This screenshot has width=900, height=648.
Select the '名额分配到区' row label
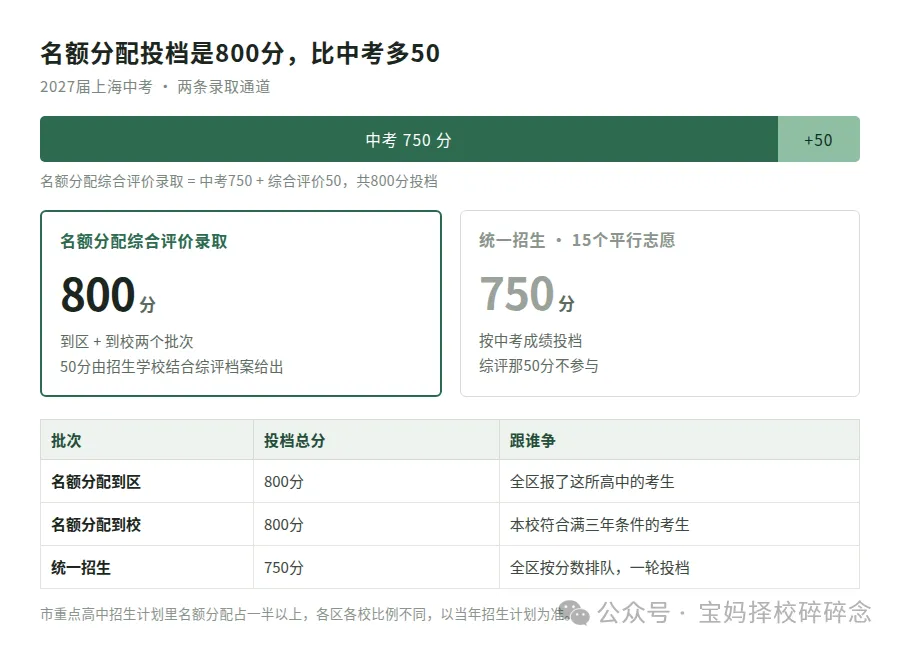(x=96, y=482)
